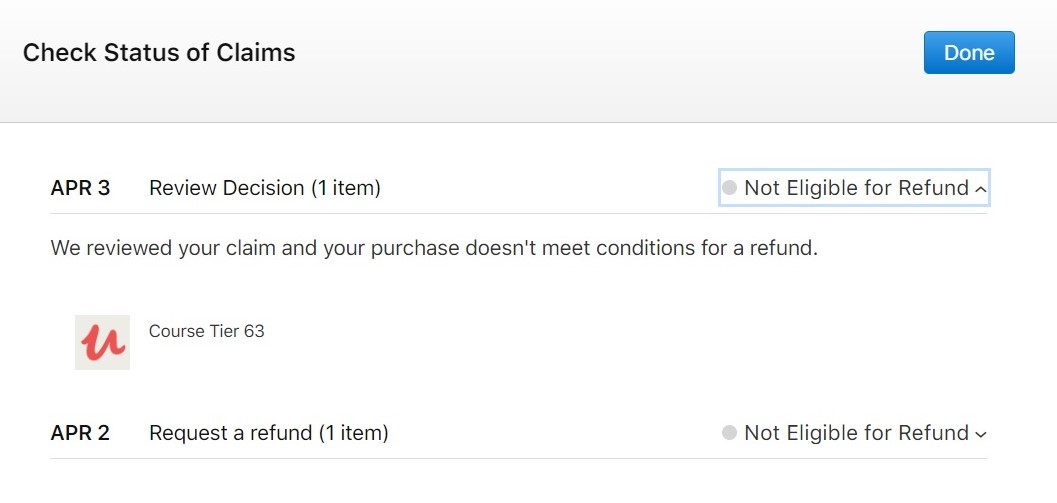
Task: Toggle APR 3 Not Eligible for Refund status
Action: pos(856,188)
